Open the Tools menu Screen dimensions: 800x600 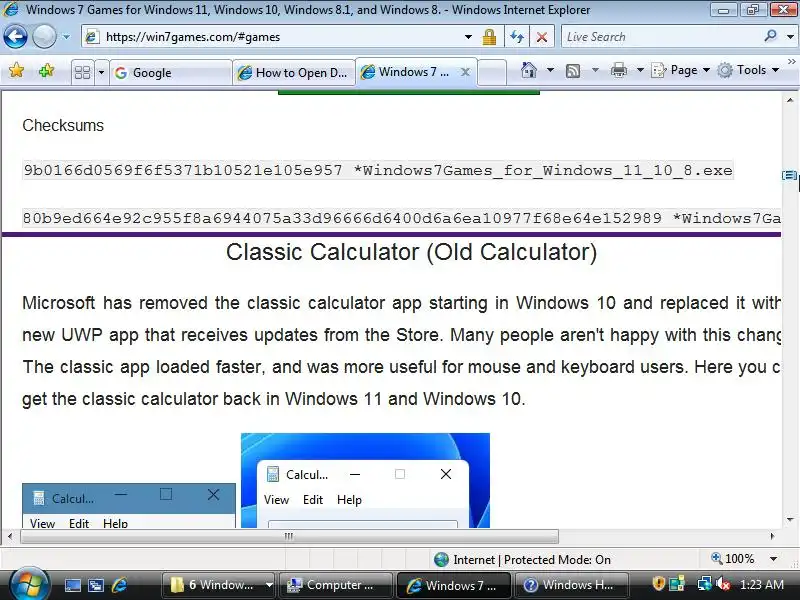point(748,70)
